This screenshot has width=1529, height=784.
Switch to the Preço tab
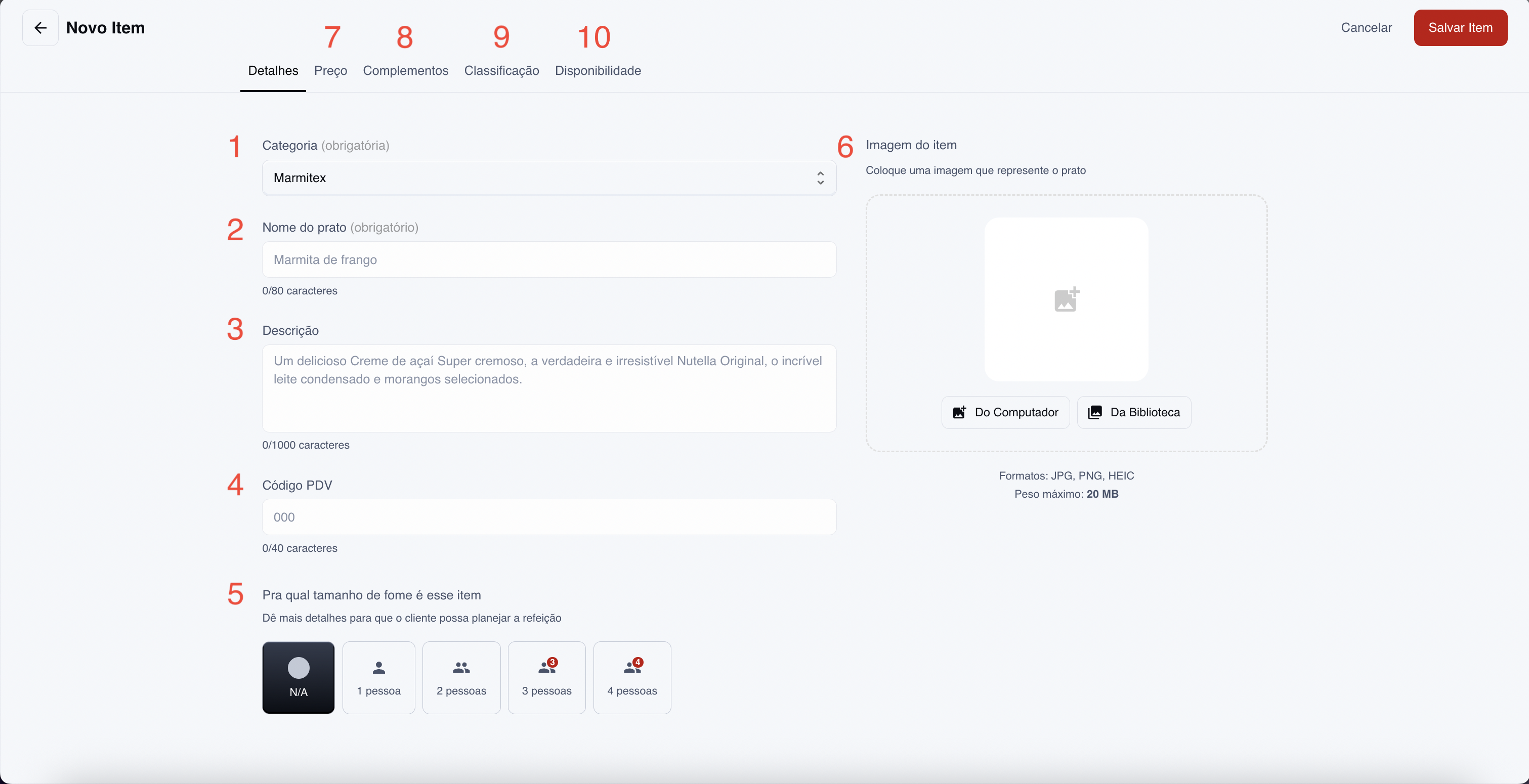click(330, 71)
